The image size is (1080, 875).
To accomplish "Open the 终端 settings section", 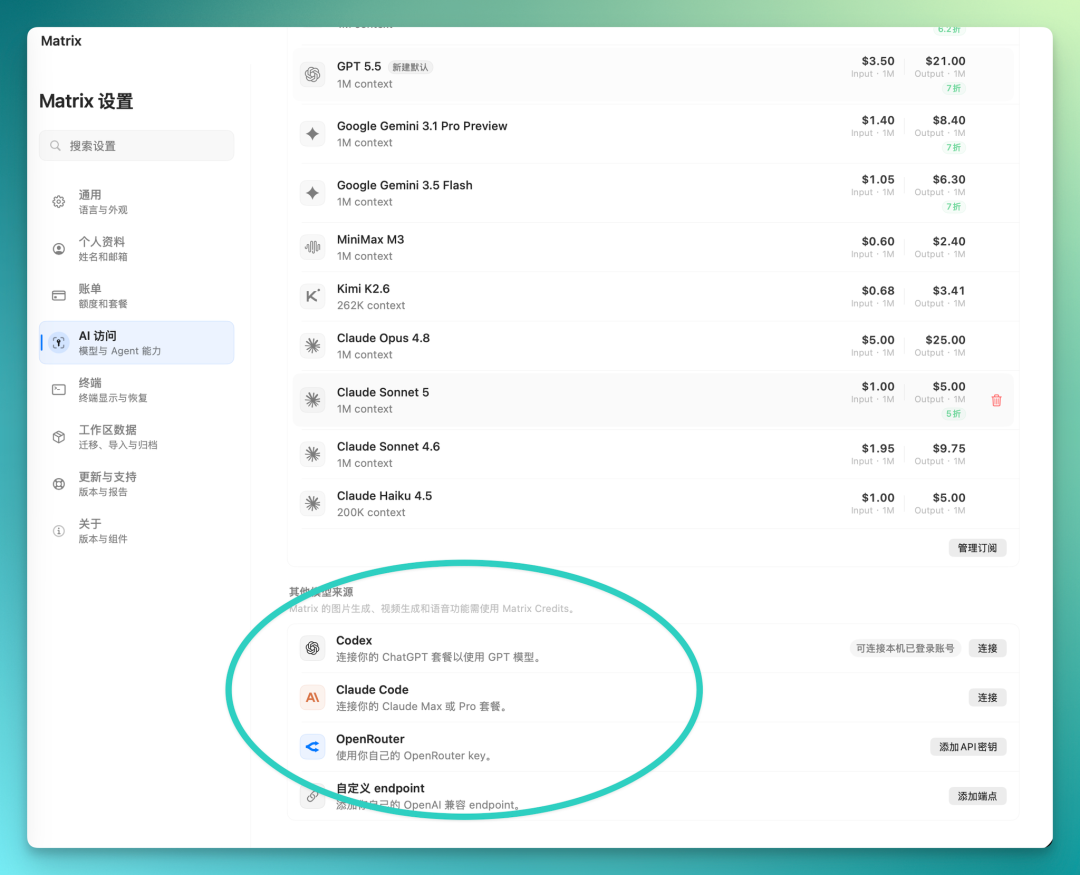I will [136, 389].
